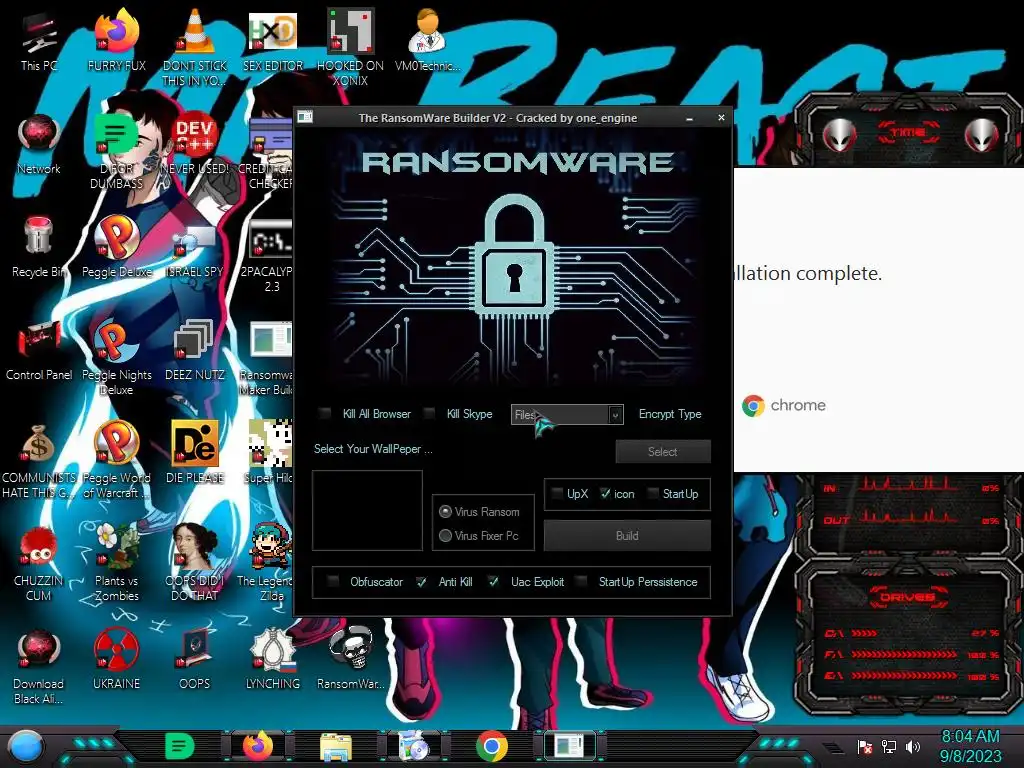Open the green chat app on the taskbar
Viewport: 1024px width, 768px height.
point(178,746)
